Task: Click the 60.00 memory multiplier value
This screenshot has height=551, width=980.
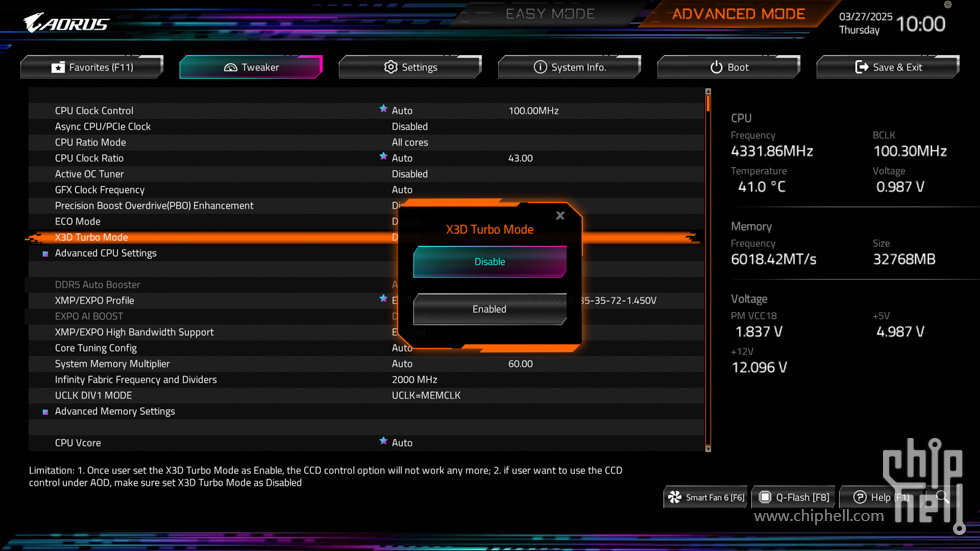Action: coord(520,364)
